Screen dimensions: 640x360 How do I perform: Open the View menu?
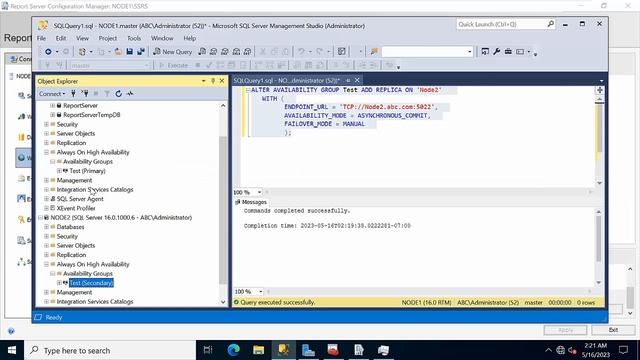(x=82, y=38)
